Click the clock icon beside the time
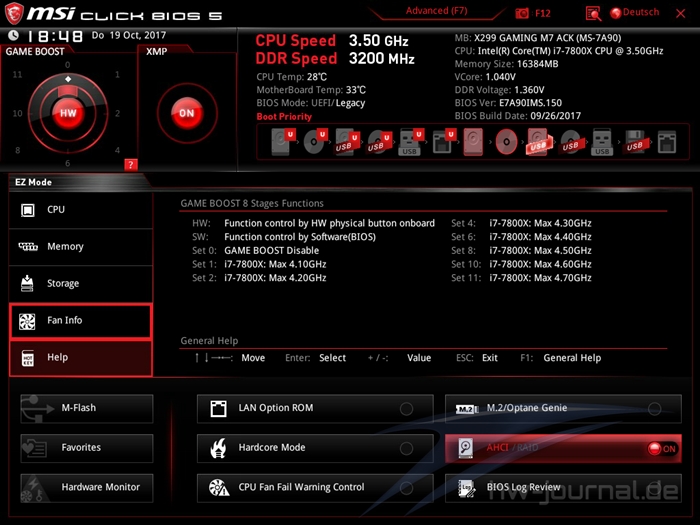Image resolution: width=700 pixels, height=525 pixels. [14, 35]
